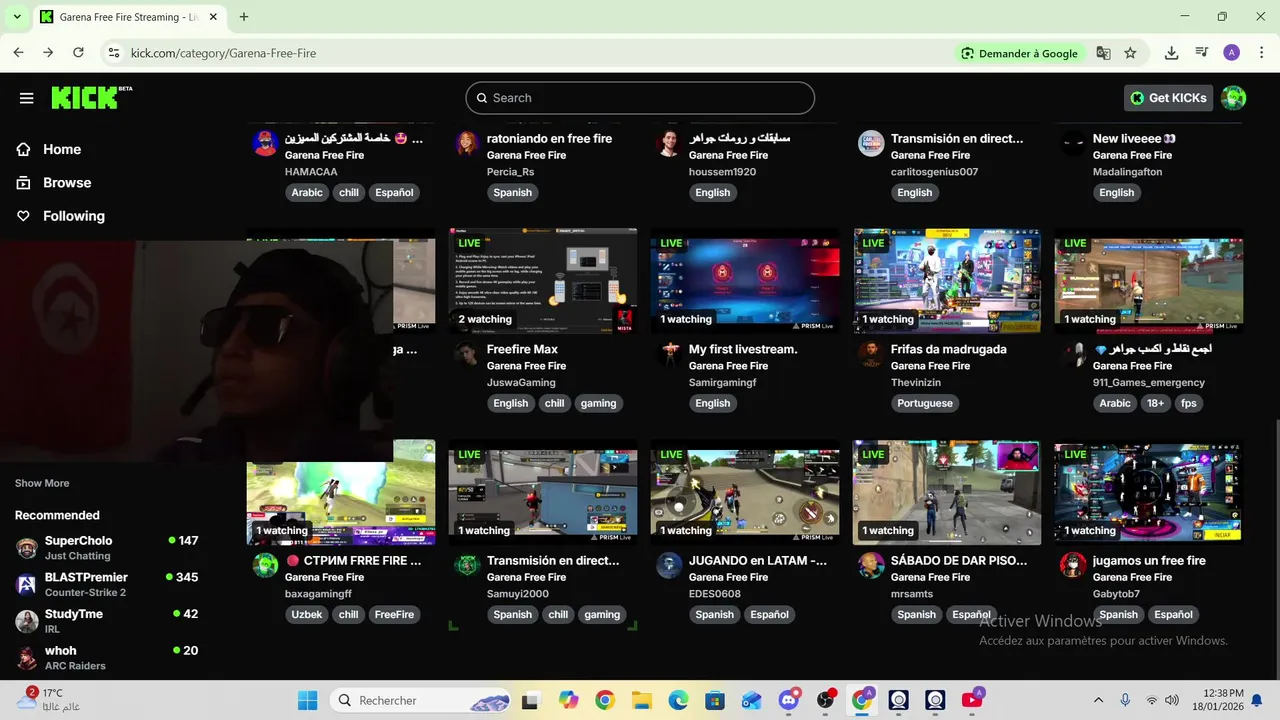Click New liveeee stream title

[1134, 138]
